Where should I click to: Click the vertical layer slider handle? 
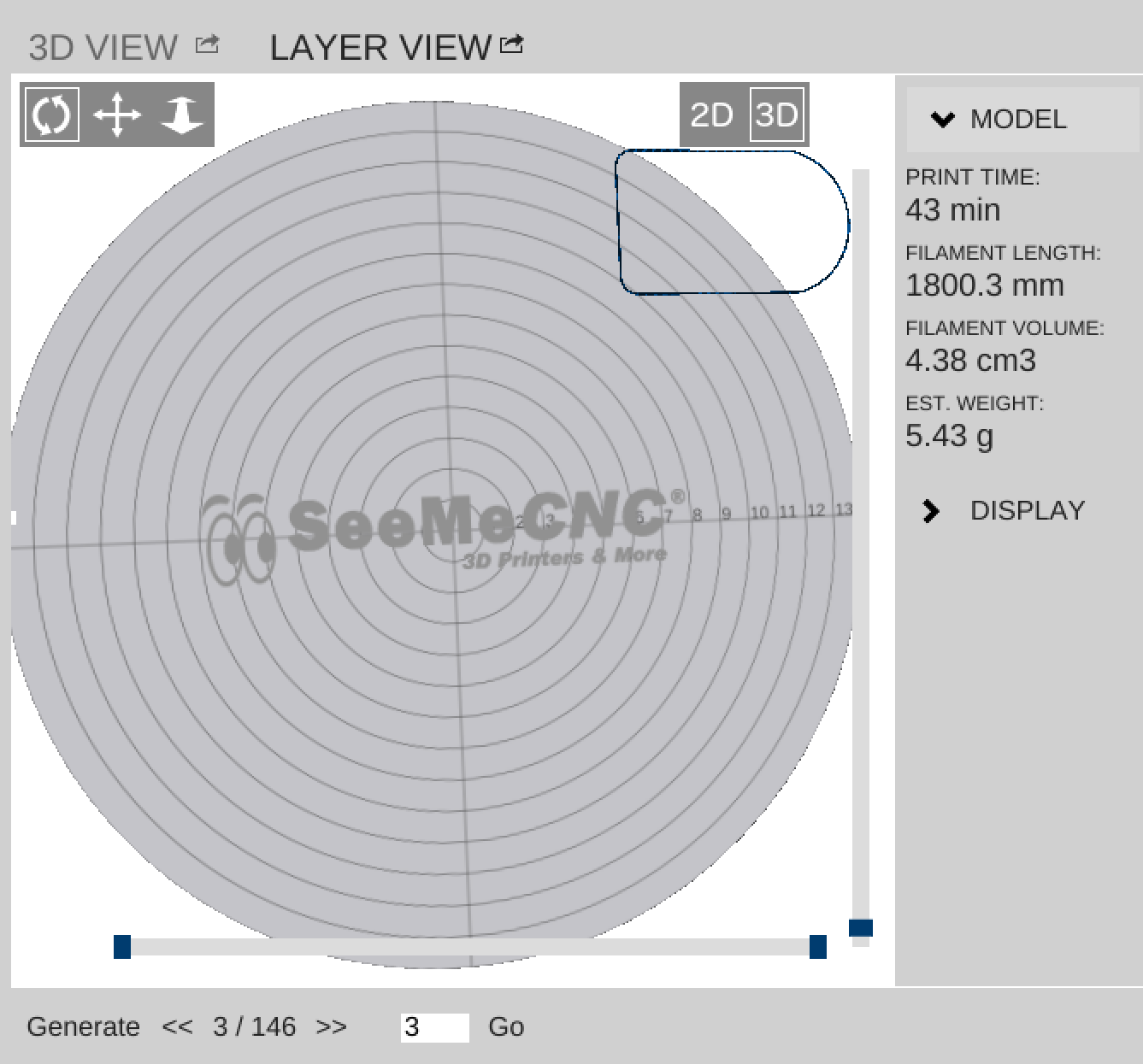[861, 928]
